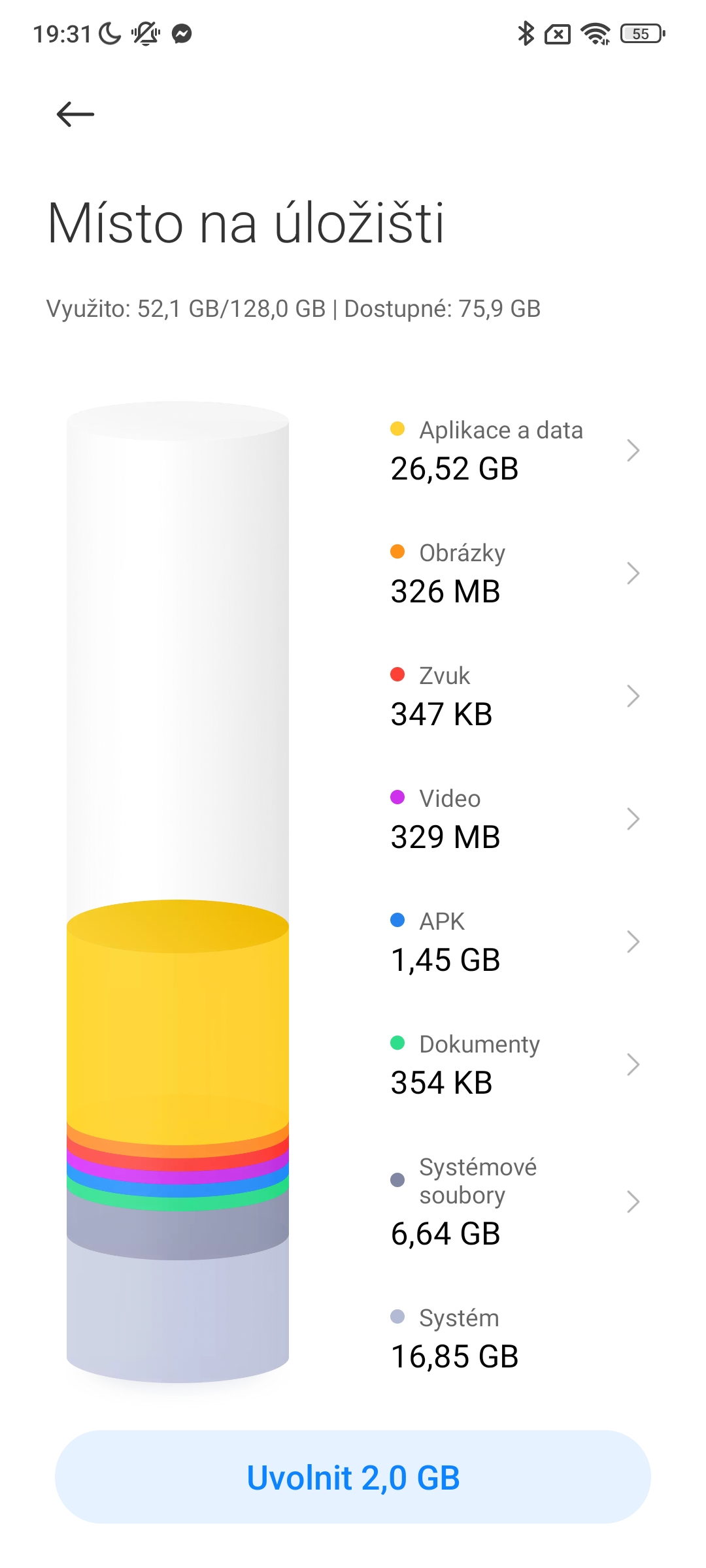Tap the muted bell status icon
This screenshot has width=706, height=1568.
click(146, 33)
